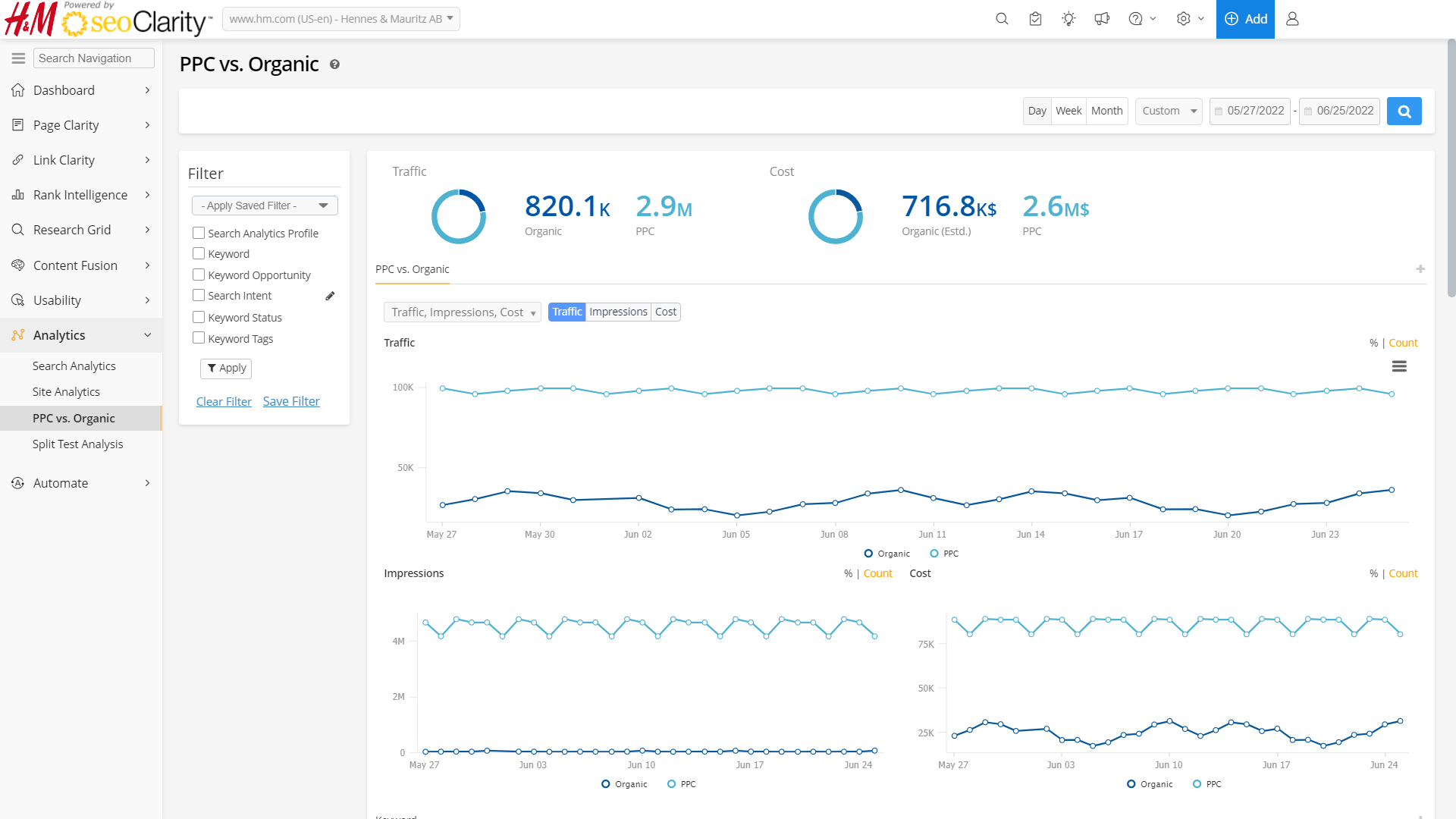Click the Clear Filter link

coord(224,402)
